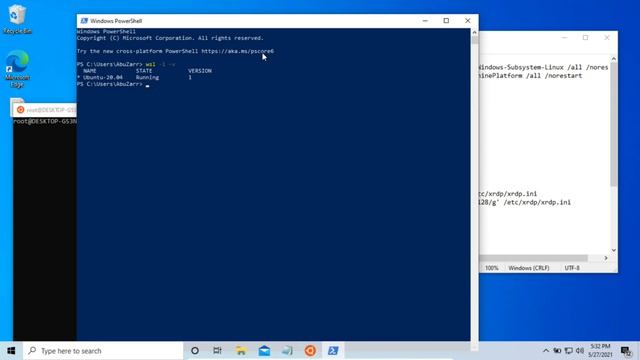Click the 100% zoom level in Notepad's status bar
The width and height of the screenshot is (640, 360).
click(491, 268)
